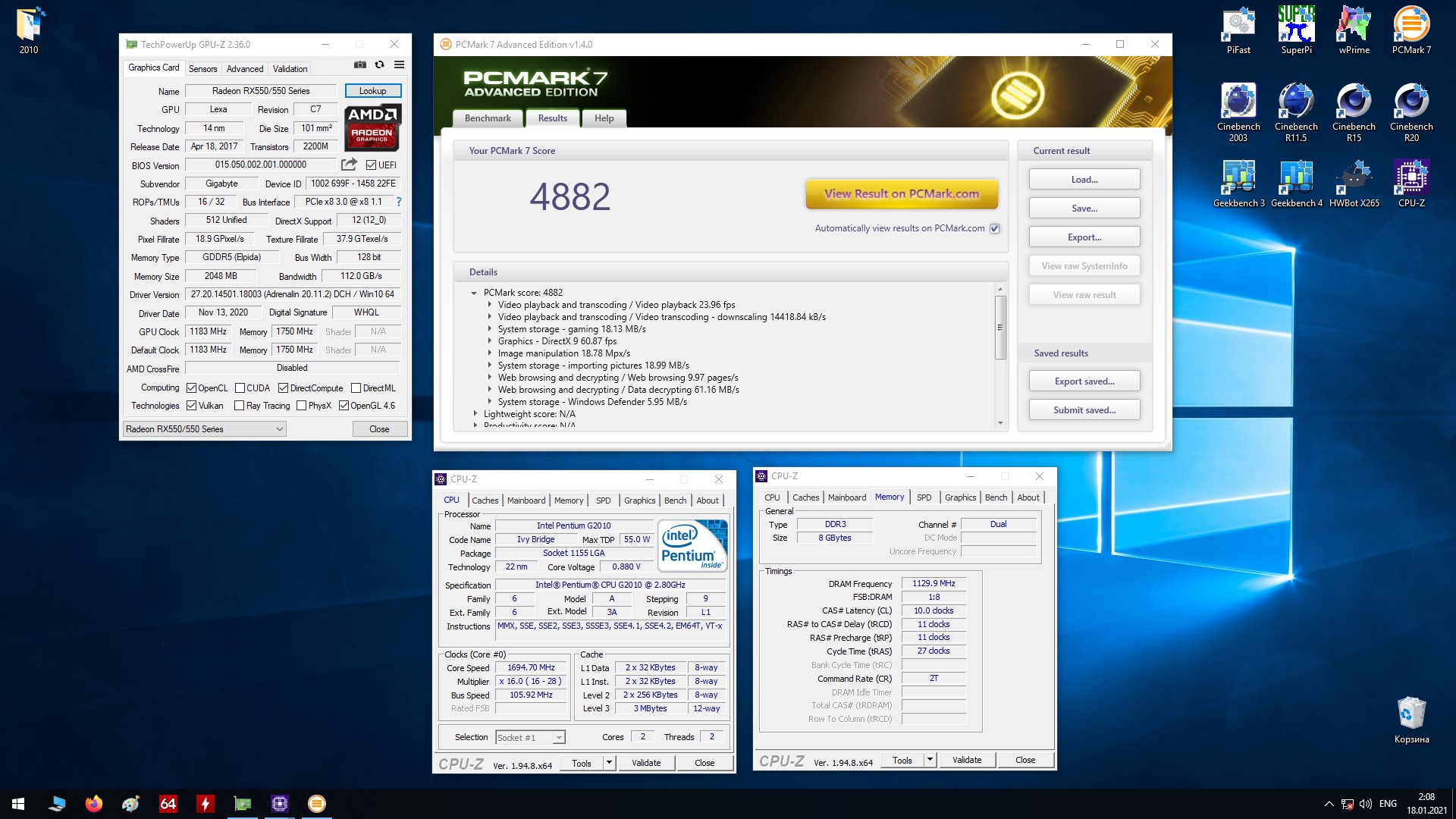Click the Details scrollbar up arrow
The image size is (1456, 819).
pos(1000,289)
